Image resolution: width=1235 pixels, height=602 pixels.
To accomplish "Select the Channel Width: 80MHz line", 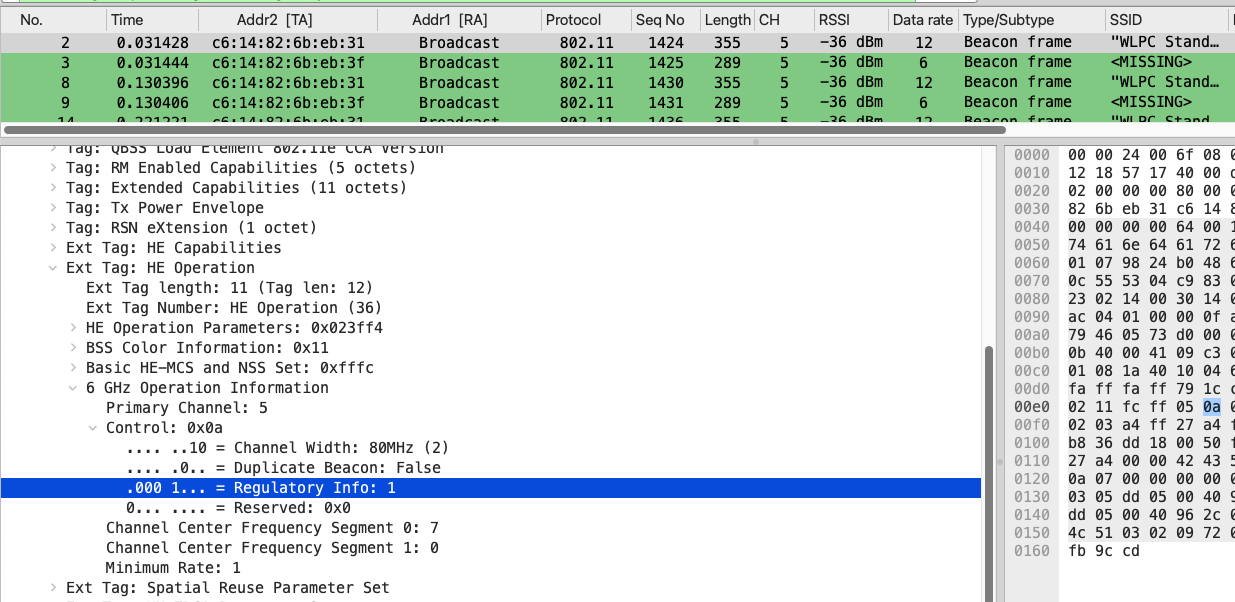I will [288, 448].
